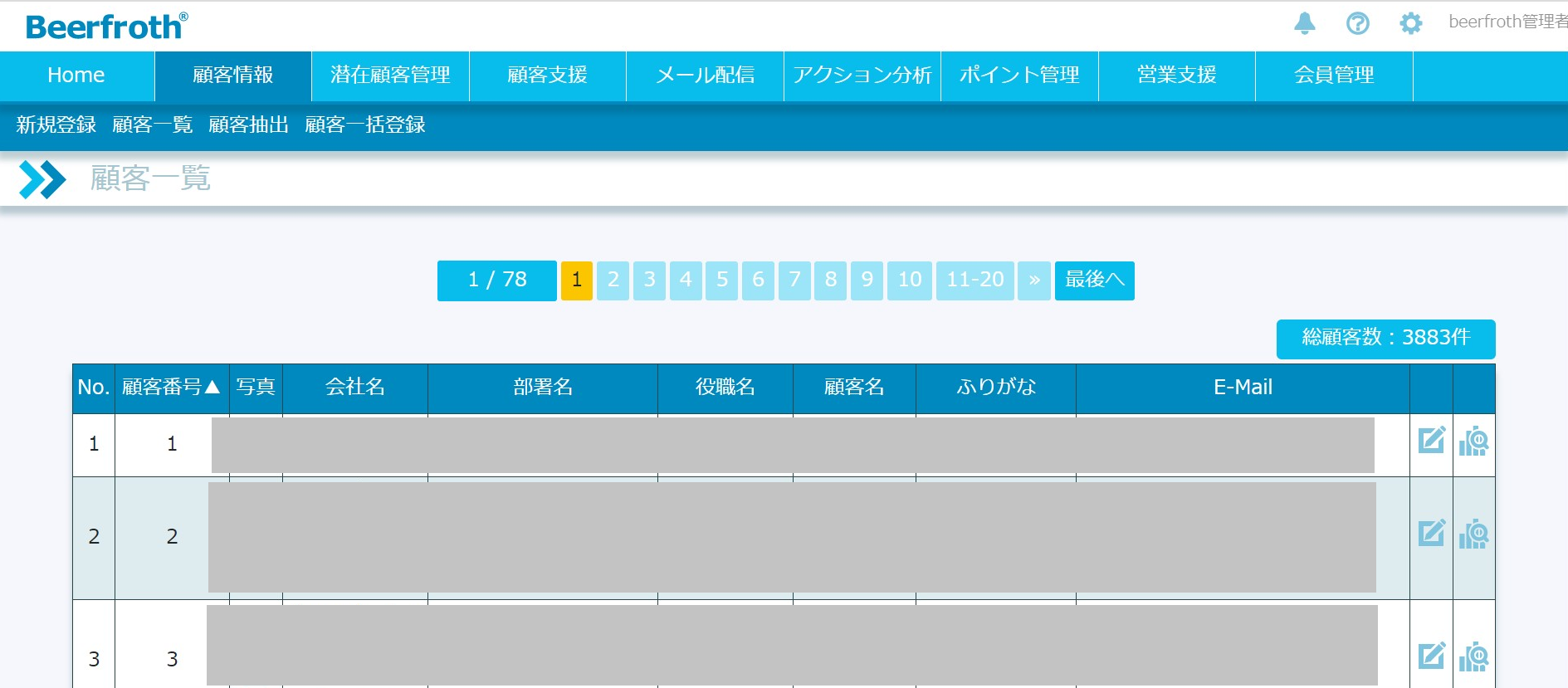Open the help question mark icon
This screenshot has height=688, width=1568.
click(x=1358, y=23)
